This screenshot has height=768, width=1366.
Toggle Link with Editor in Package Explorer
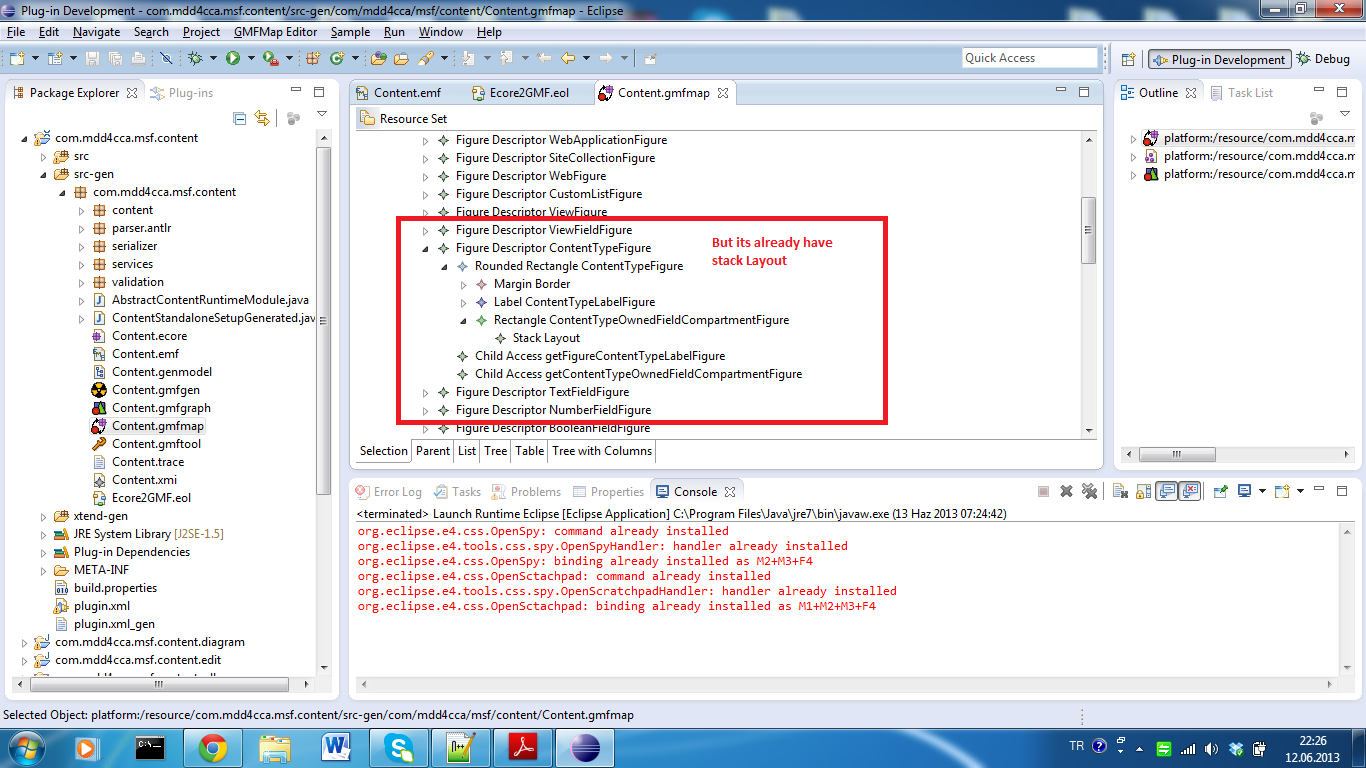(262, 118)
